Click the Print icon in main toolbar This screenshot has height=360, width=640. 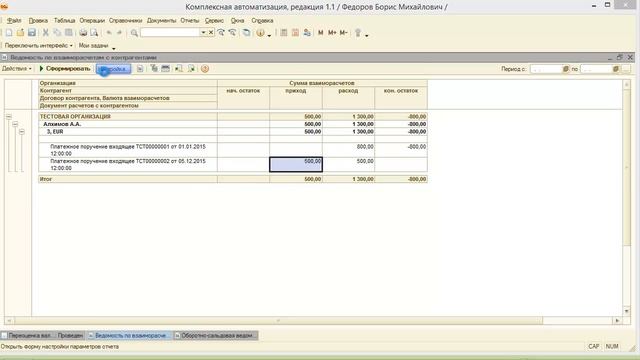click(x=83, y=33)
